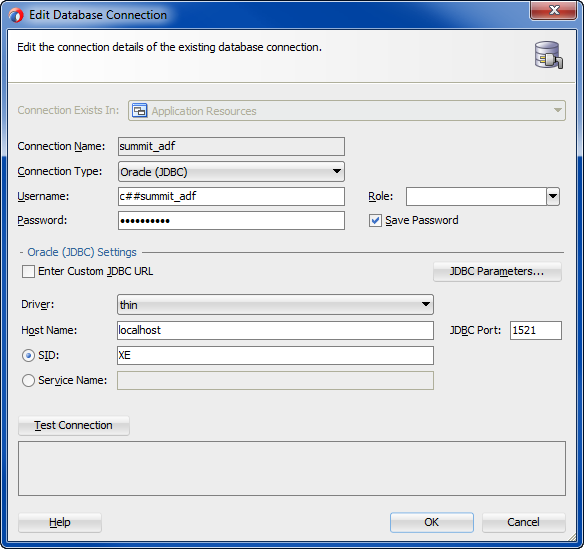
Task: Click the JDeveloper app icon in title bar
Action: (16, 15)
